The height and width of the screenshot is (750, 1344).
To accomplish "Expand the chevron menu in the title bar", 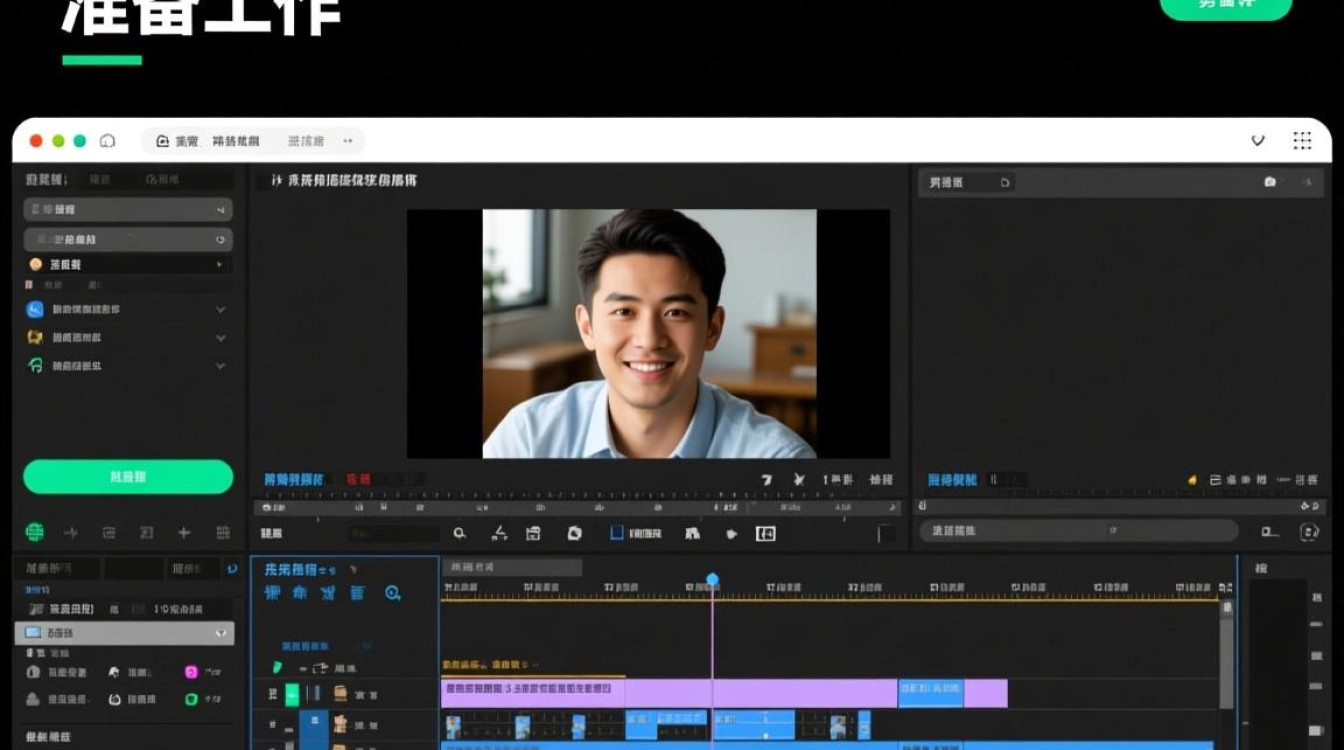I will pyautogui.click(x=1258, y=141).
